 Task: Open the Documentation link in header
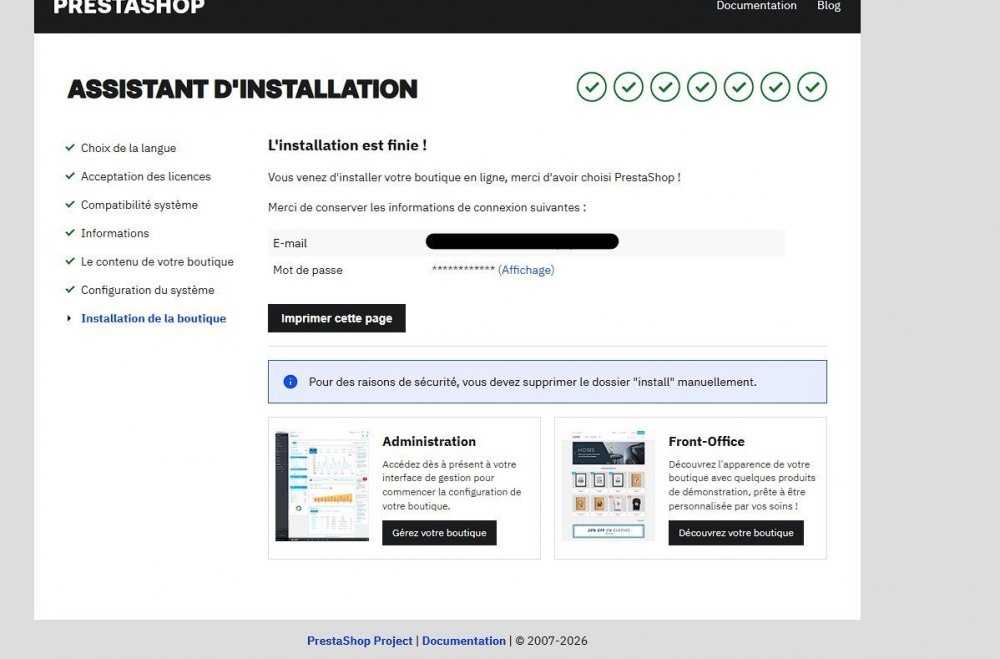coord(756,6)
